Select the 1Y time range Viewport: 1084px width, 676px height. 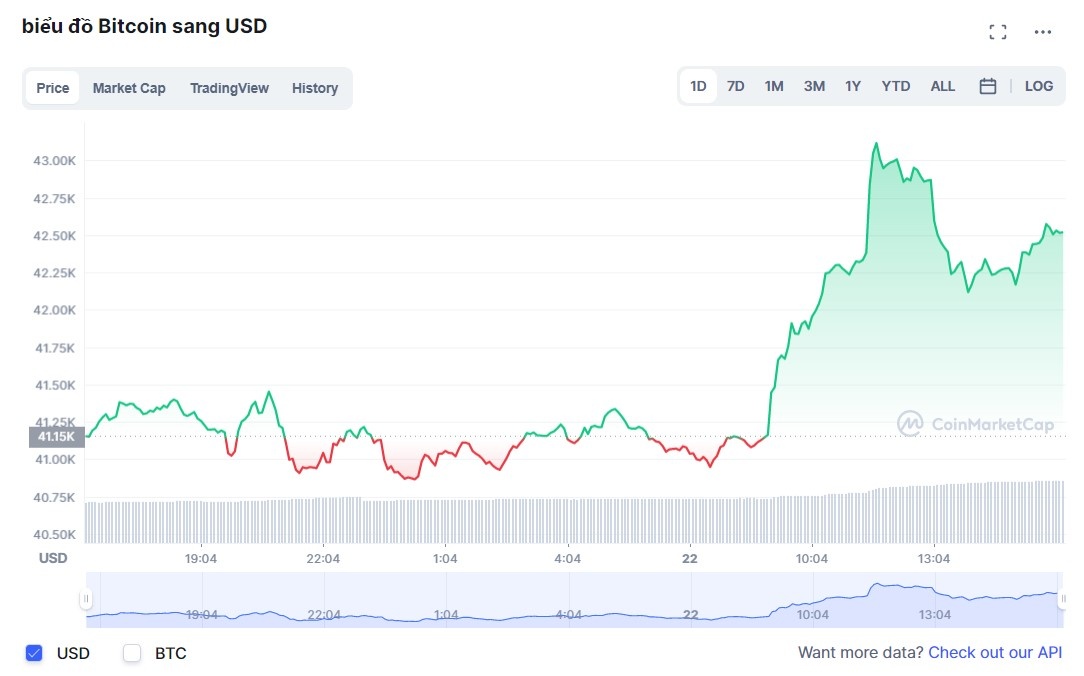[852, 86]
